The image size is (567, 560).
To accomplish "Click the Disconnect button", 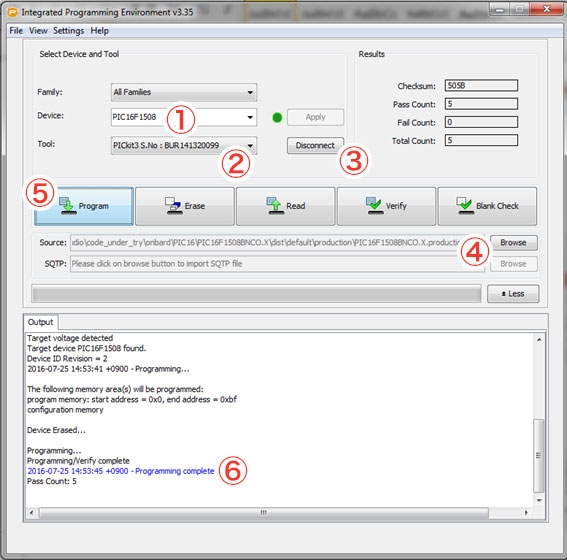I will [315, 145].
